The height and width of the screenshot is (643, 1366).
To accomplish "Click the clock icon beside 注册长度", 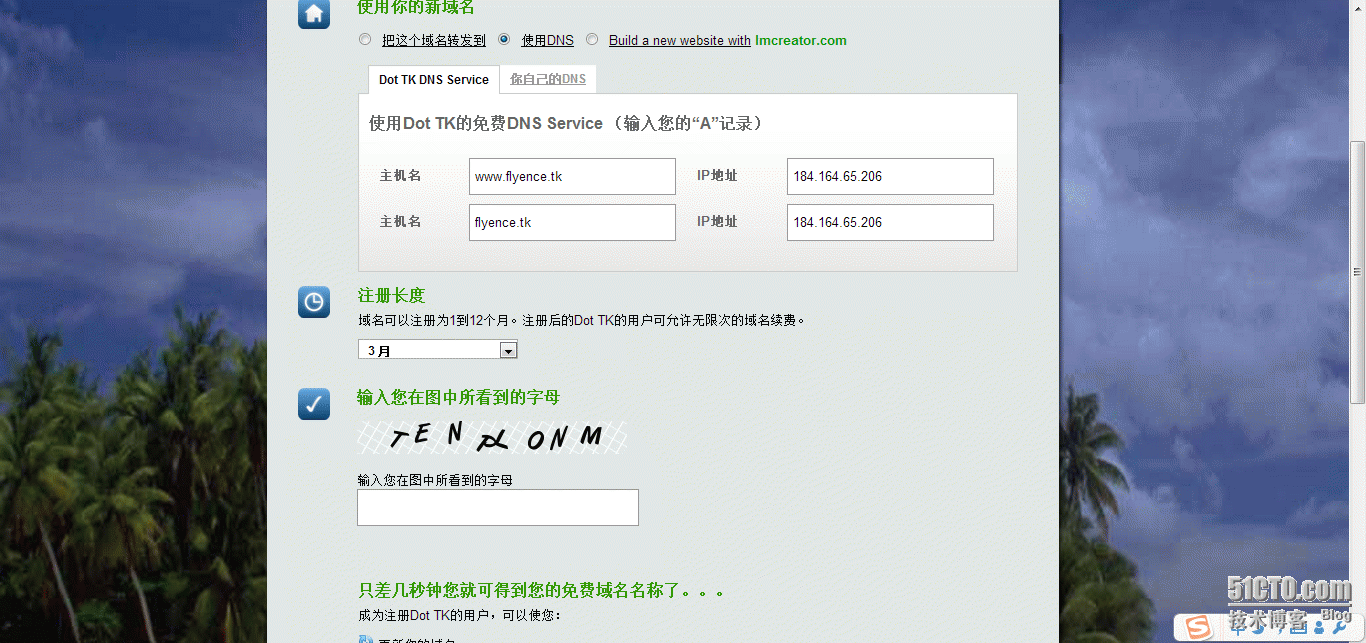I will [314, 302].
